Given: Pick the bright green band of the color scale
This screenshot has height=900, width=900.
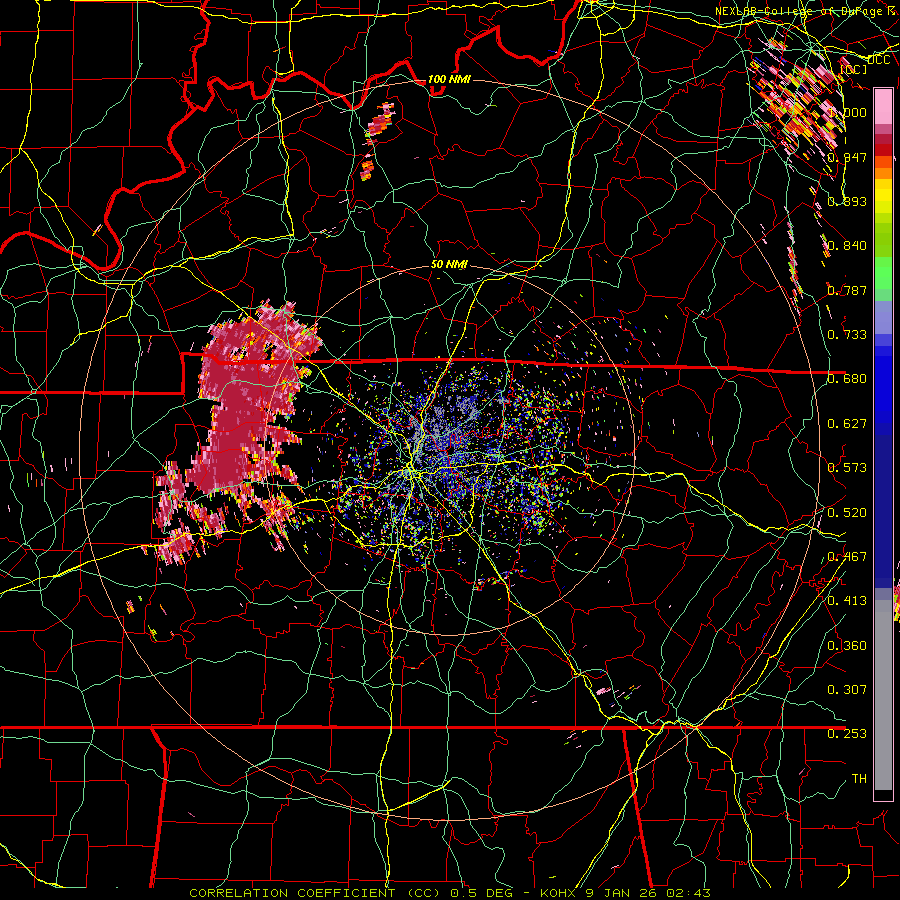Looking at the screenshot, I should tap(883, 273).
